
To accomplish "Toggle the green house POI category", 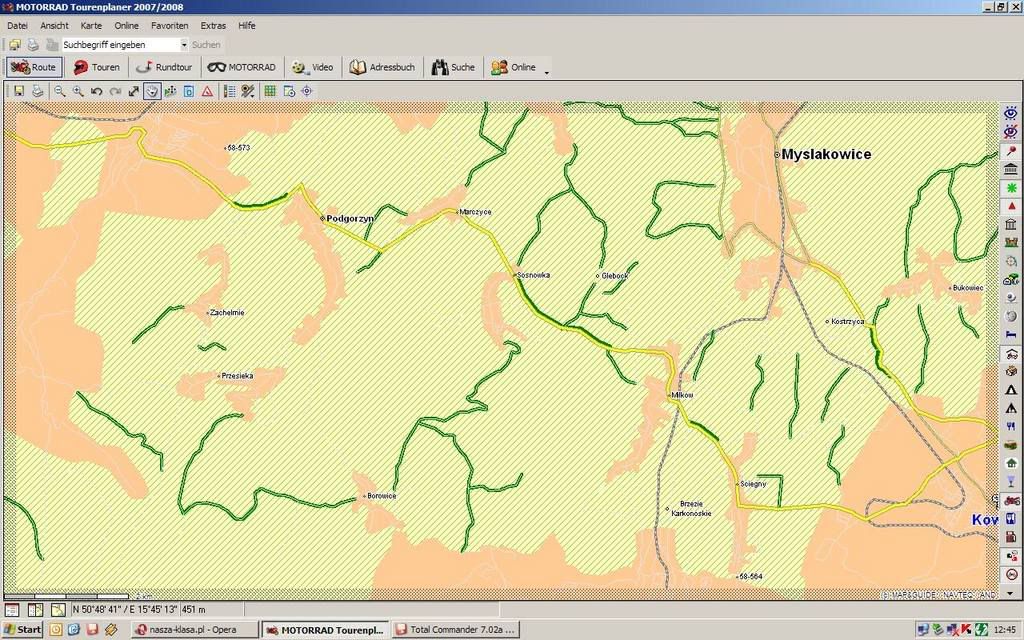I will pyautogui.click(x=1011, y=464).
